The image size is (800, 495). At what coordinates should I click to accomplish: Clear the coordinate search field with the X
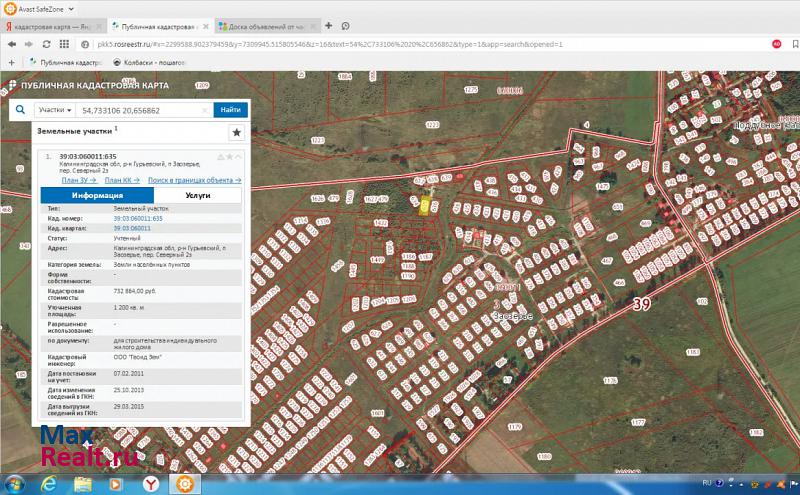(x=207, y=110)
